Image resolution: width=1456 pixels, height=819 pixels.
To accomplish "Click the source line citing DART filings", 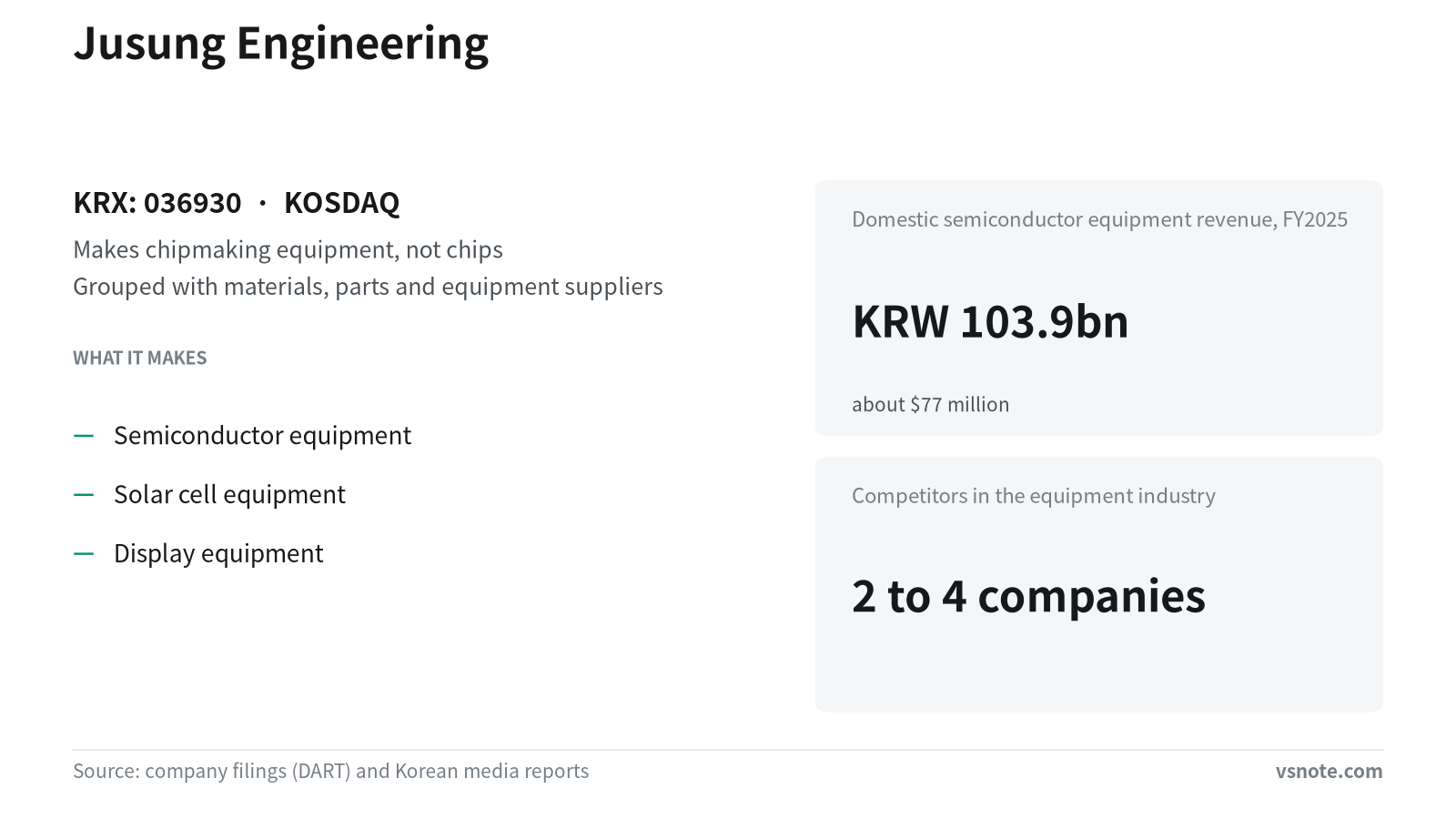I will [330, 771].
